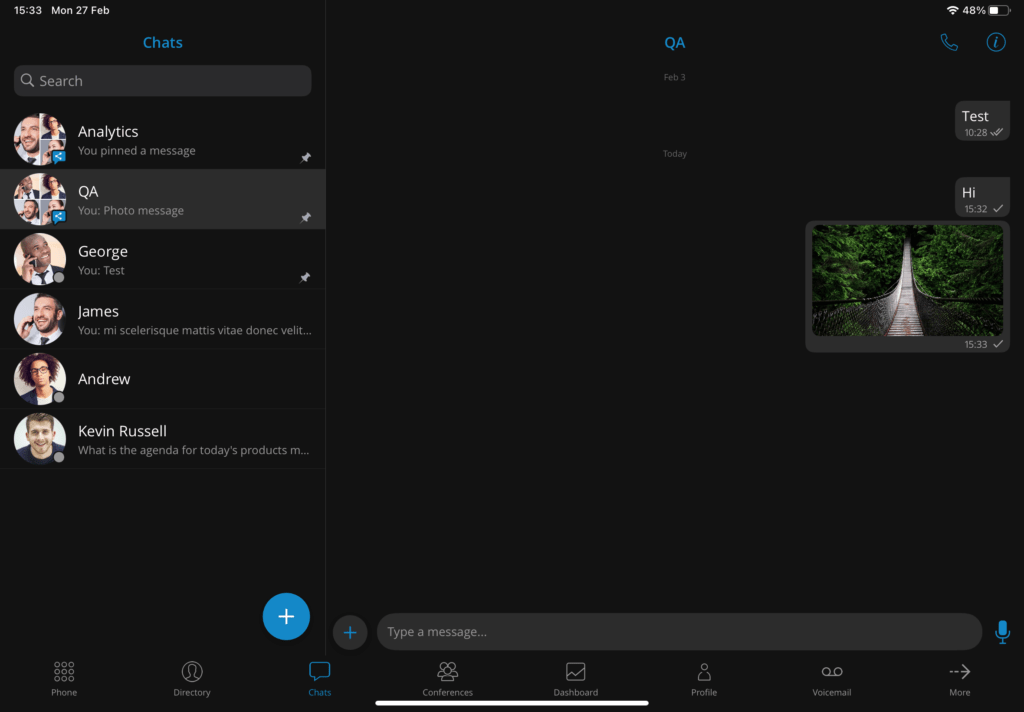The image size is (1024, 712).
Task: Click the 15:33 photo timestamp
Action: [976, 344]
